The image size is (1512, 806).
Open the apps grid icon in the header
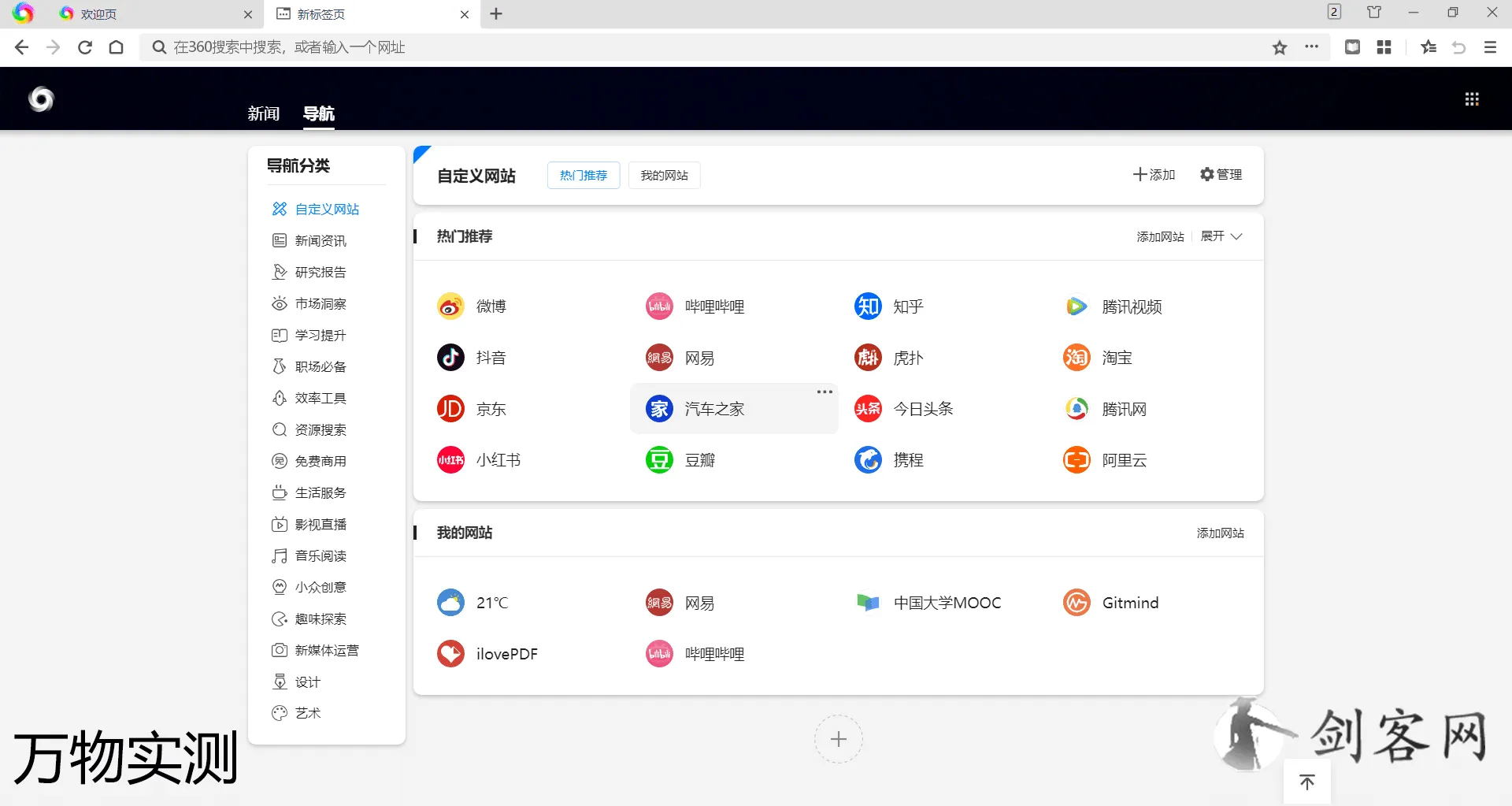(1472, 99)
